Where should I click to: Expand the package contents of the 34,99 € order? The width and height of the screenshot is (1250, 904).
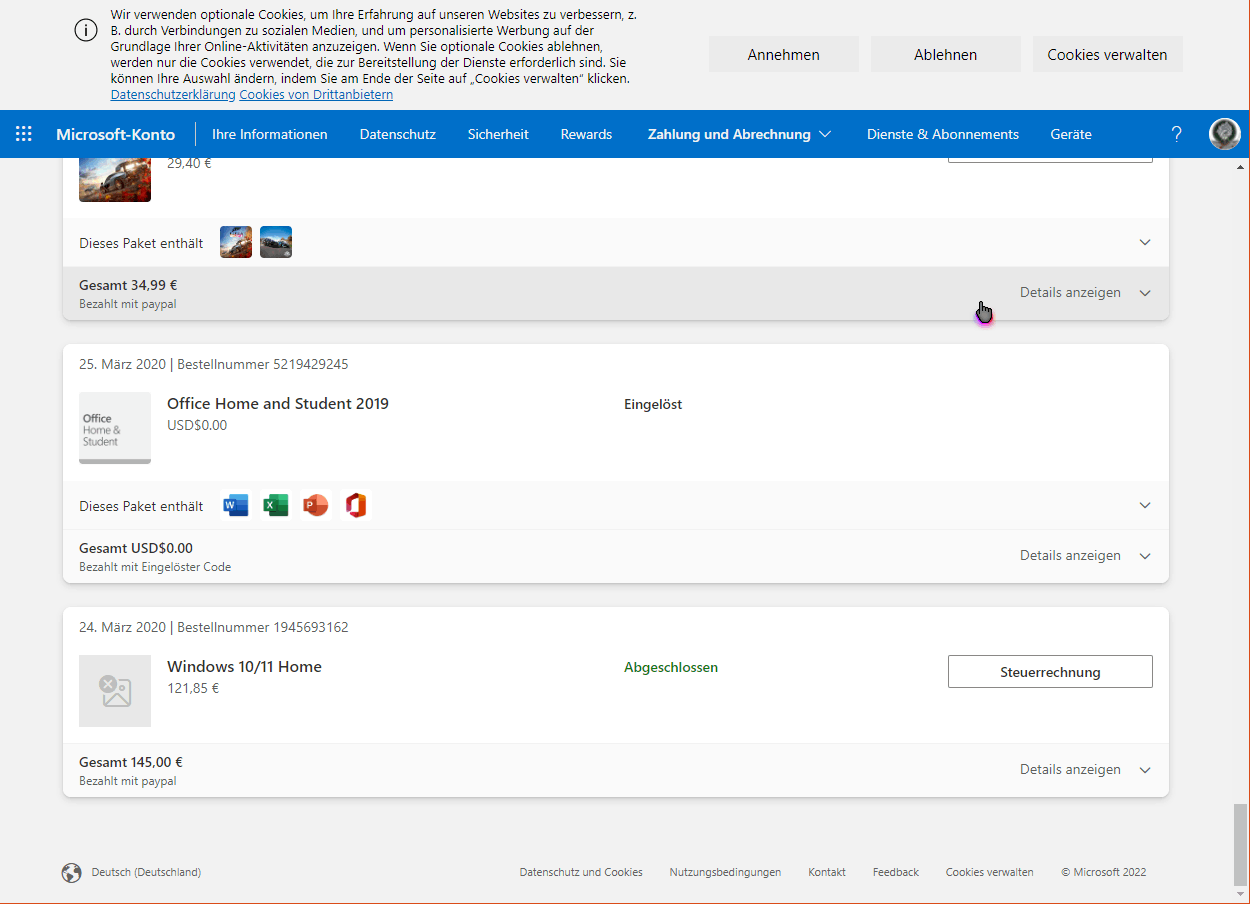pos(1145,242)
